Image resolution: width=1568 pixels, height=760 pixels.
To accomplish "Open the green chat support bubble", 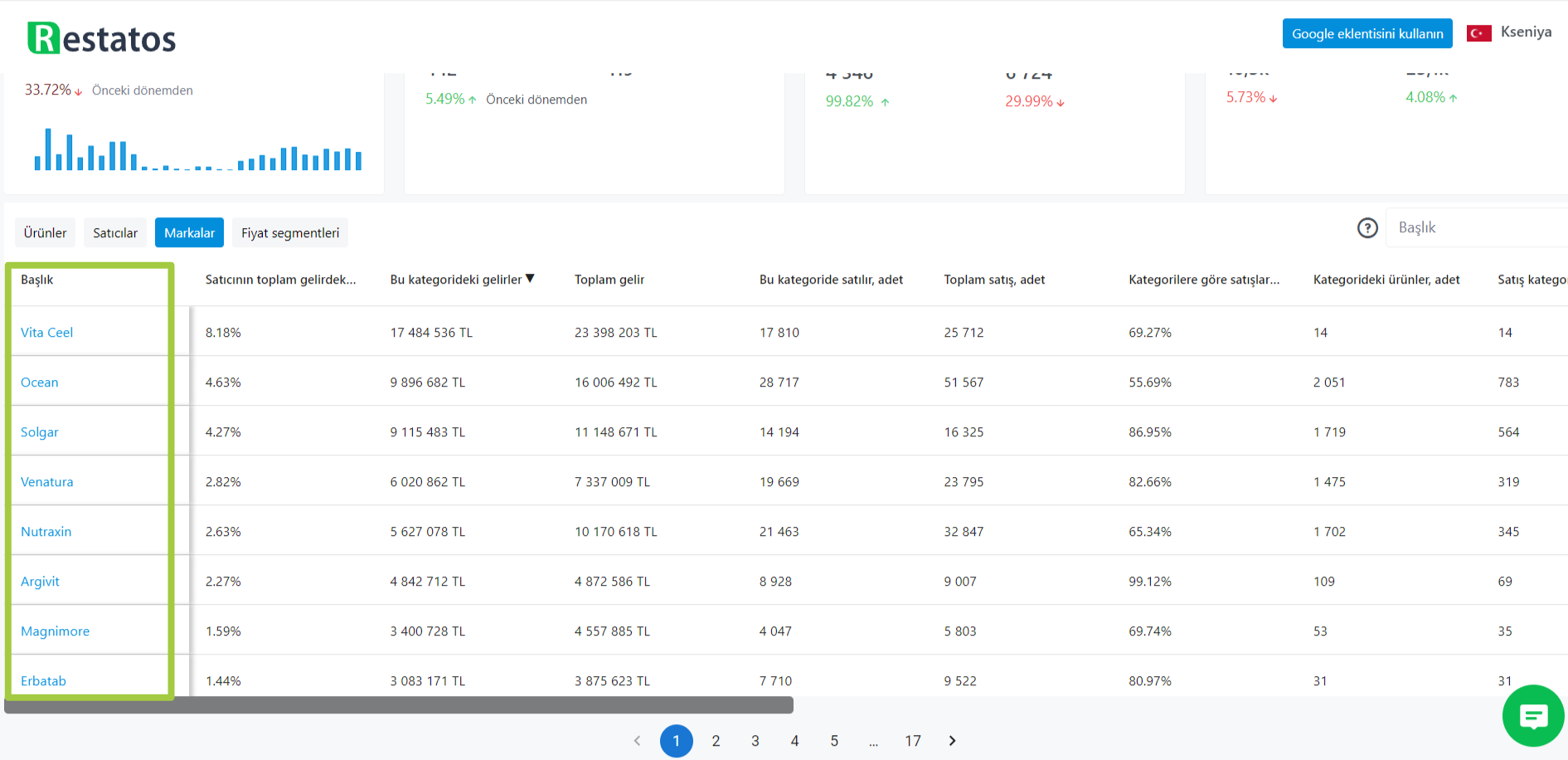I will pyautogui.click(x=1533, y=715).
